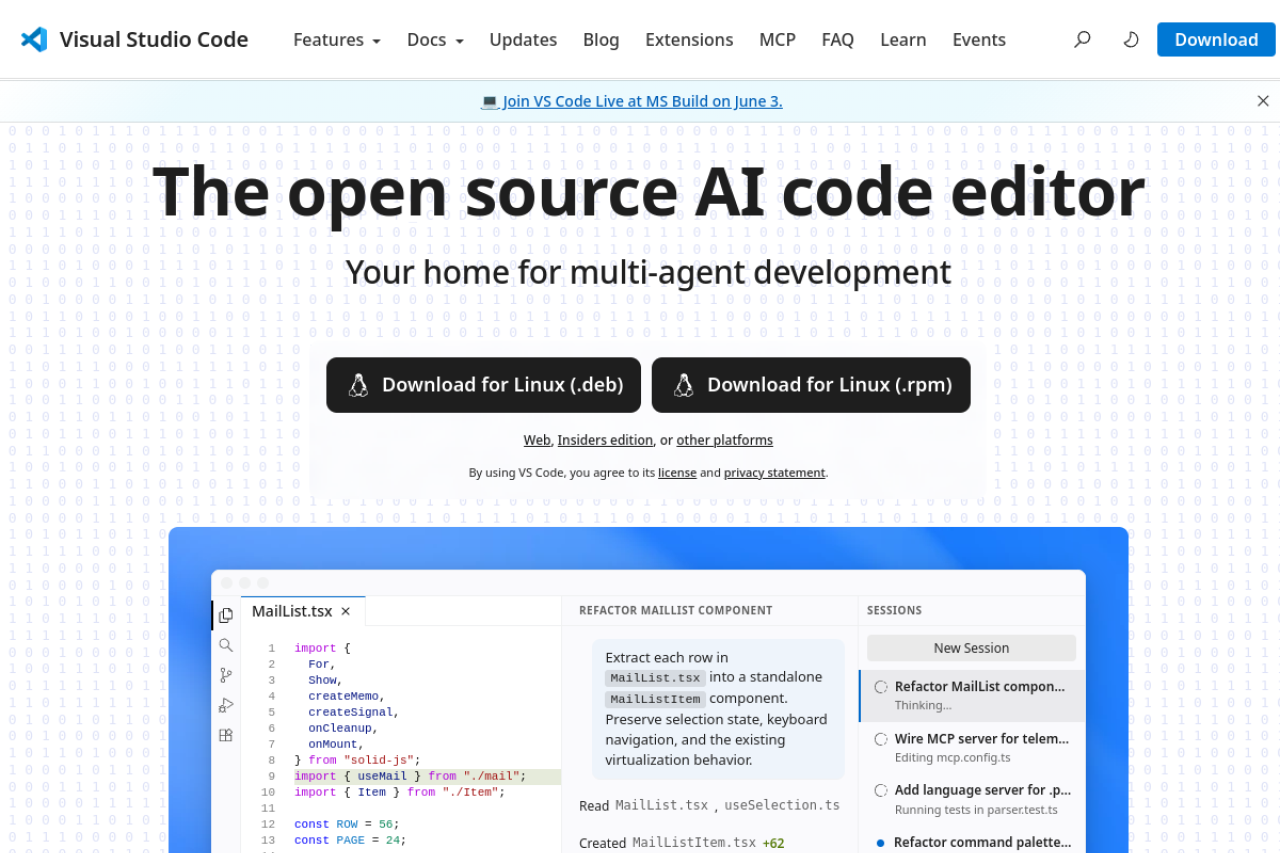Viewport: 1280px width, 853px height.
Task: Toggle dark theme with the moon icon
Action: click(1131, 40)
